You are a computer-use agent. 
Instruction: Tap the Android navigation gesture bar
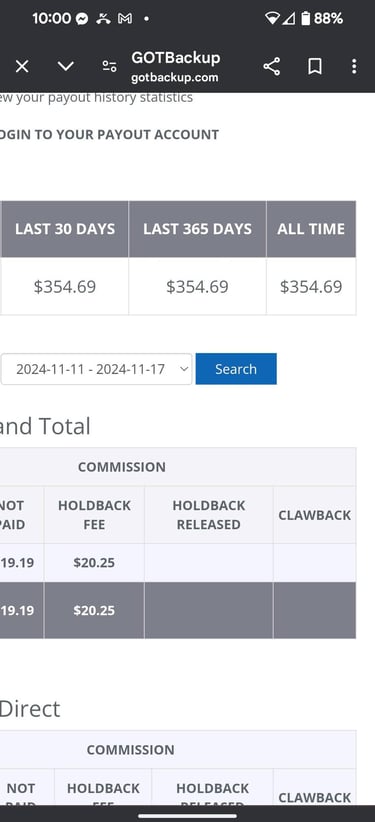187,815
